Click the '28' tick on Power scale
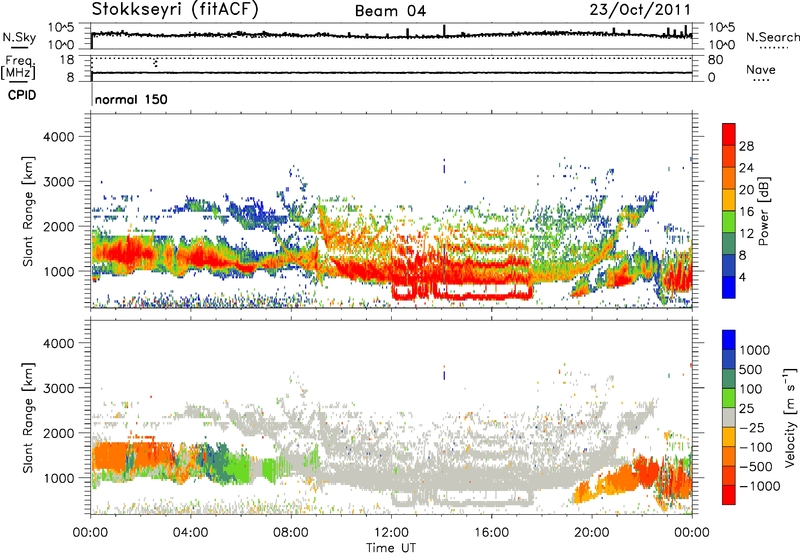 tap(746, 146)
